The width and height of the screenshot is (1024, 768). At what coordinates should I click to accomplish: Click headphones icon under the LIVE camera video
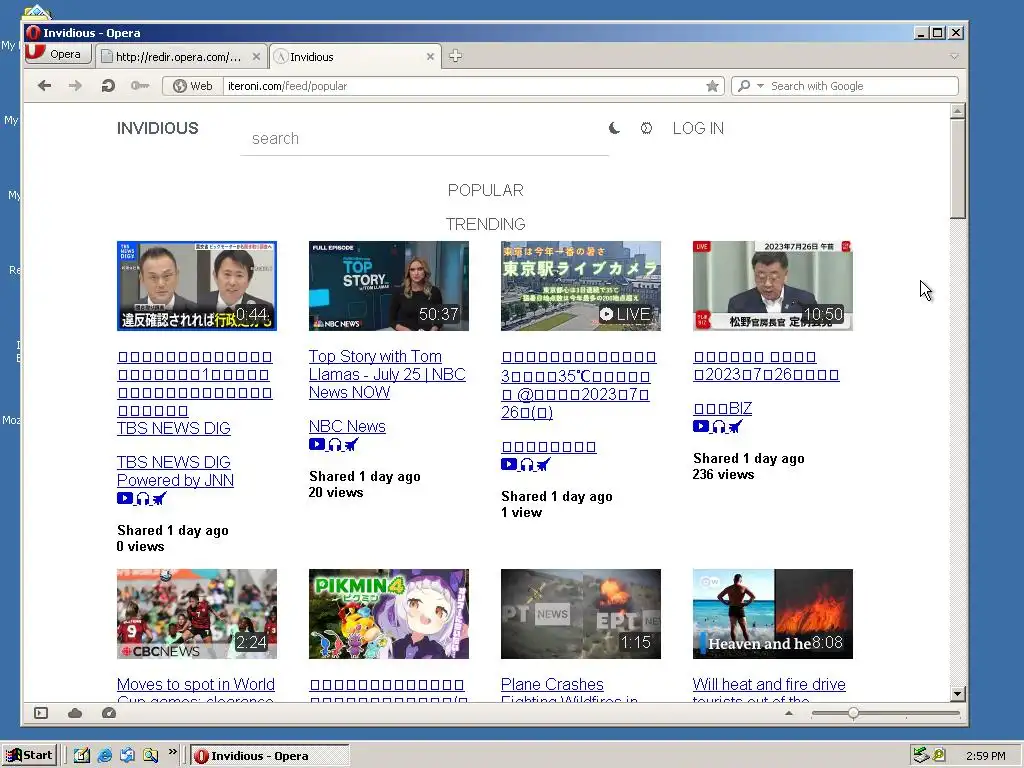click(526, 465)
